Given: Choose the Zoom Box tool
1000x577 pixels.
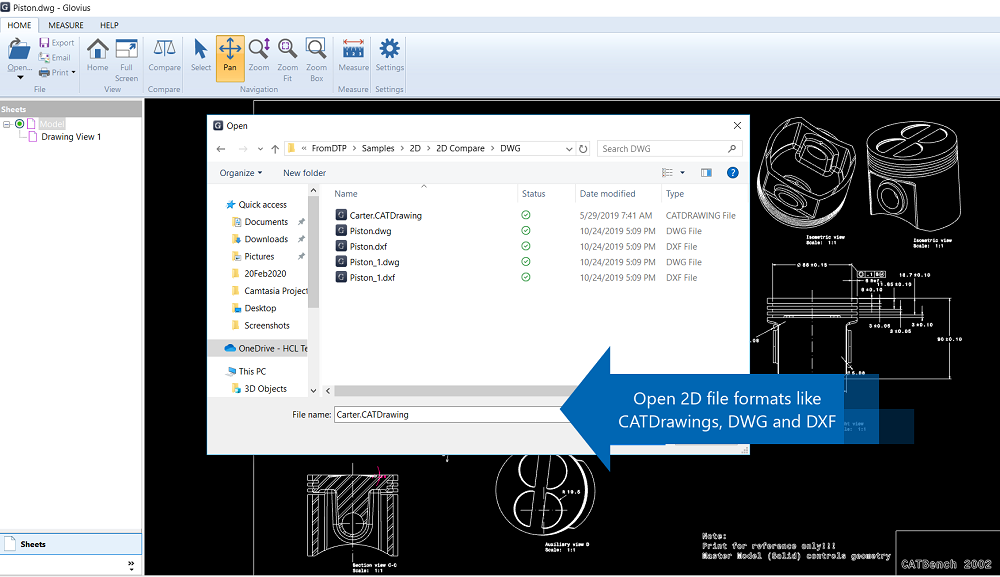Looking at the screenshot, I should (316, 50).
